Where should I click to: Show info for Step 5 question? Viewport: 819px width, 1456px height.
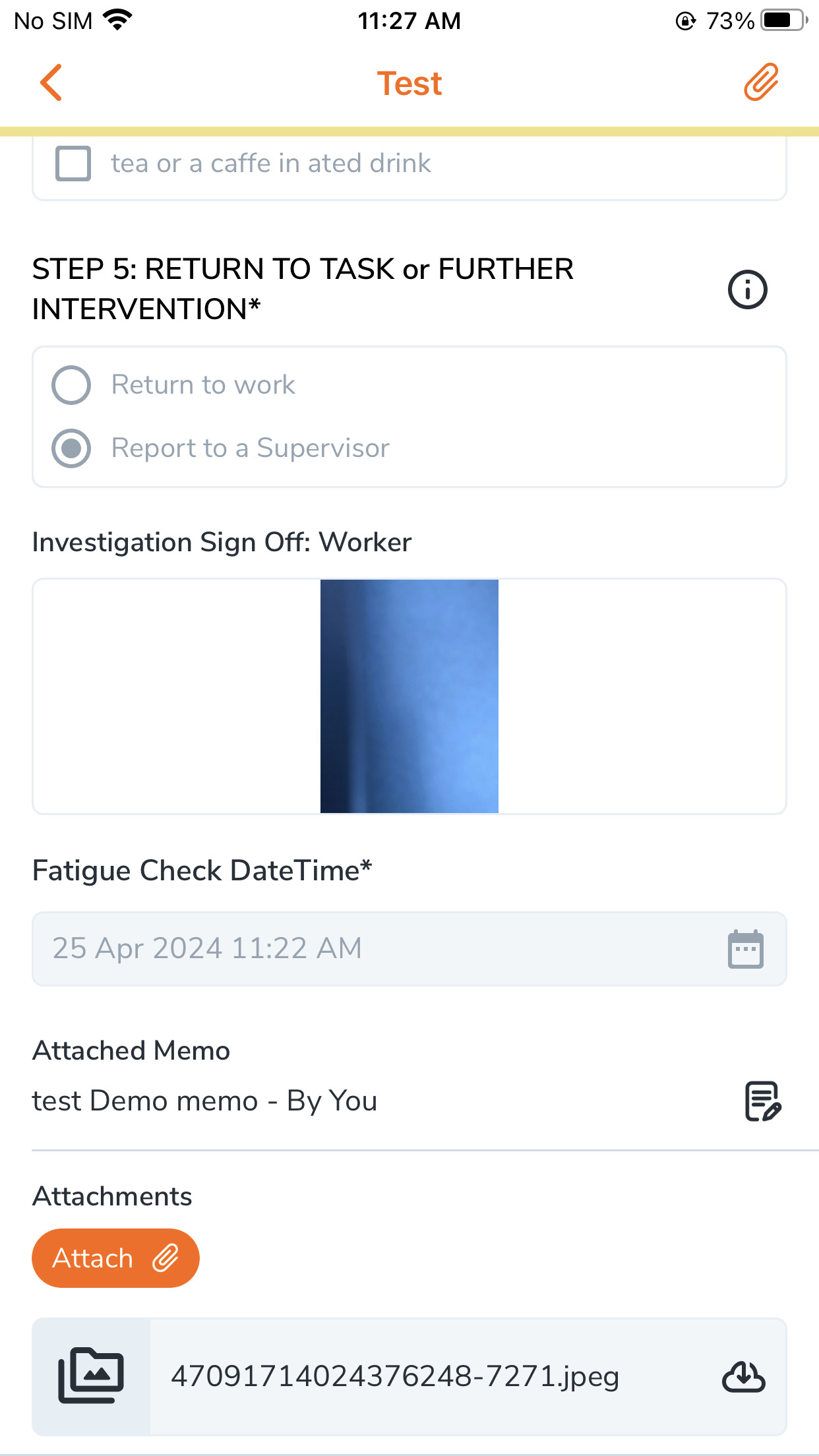pyautogui.click(x=747, y=289)
